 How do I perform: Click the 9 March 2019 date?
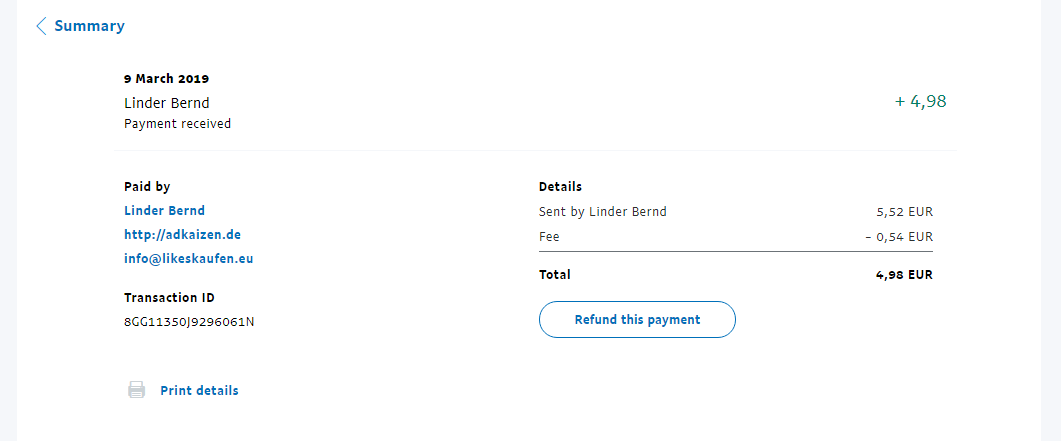tap(166, 78)
